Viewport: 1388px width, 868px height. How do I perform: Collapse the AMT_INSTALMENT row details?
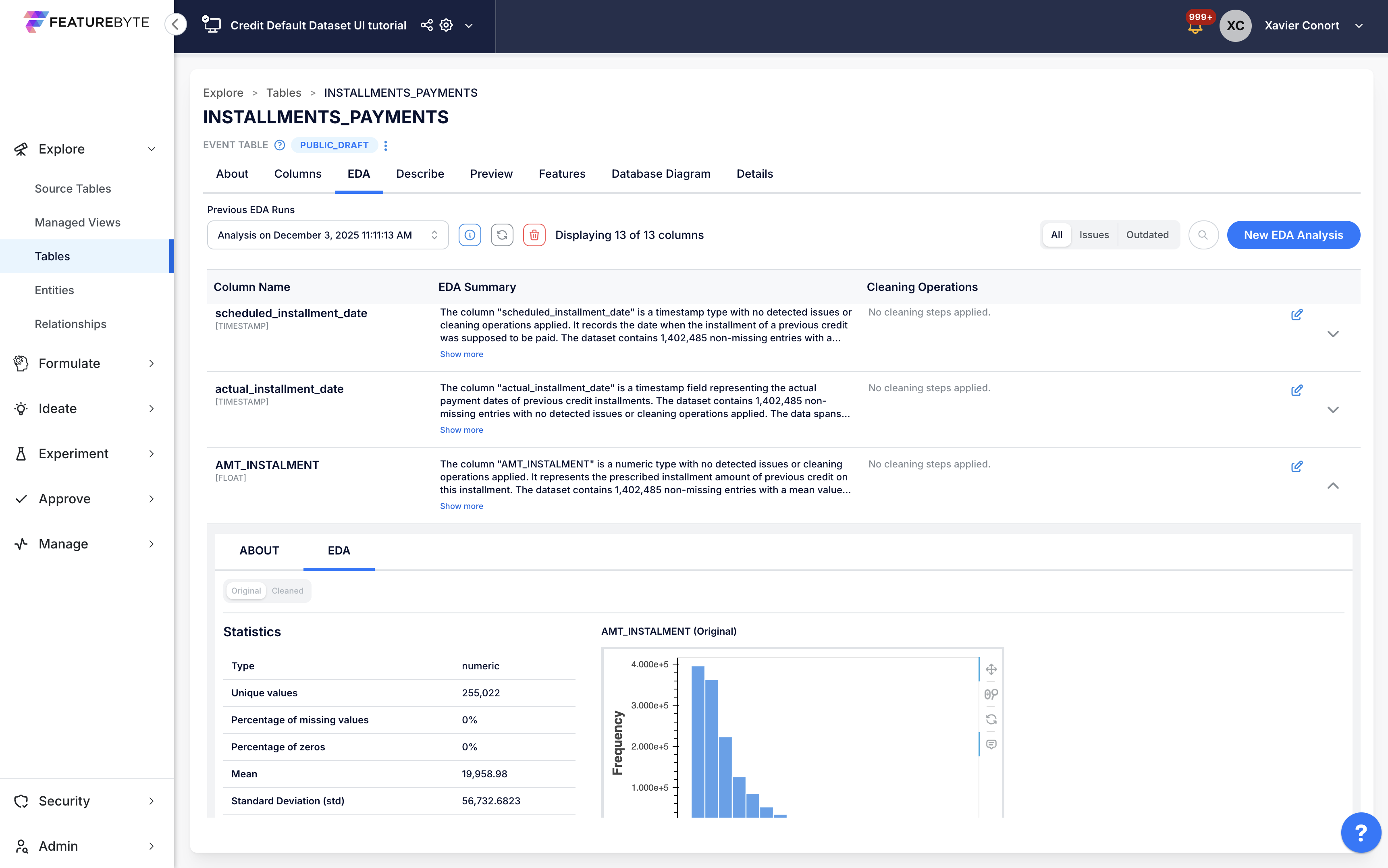pyautogui.click(x=1333, y=486)
